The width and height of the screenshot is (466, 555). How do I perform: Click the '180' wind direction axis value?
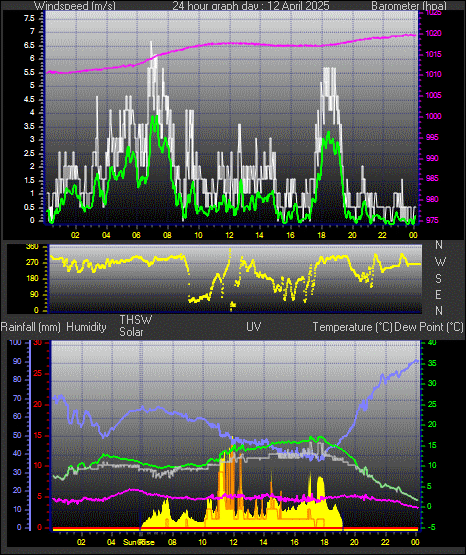(33, 279)
